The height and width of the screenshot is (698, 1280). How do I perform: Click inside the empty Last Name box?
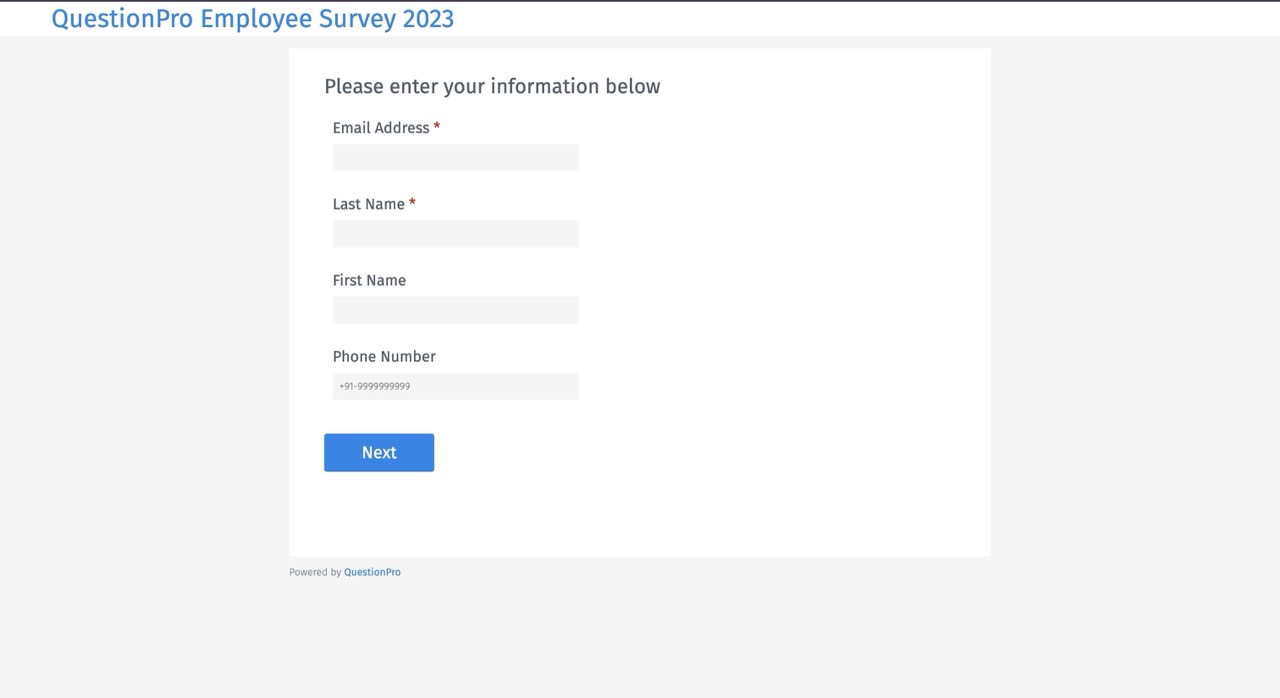(x=455, y=233)
